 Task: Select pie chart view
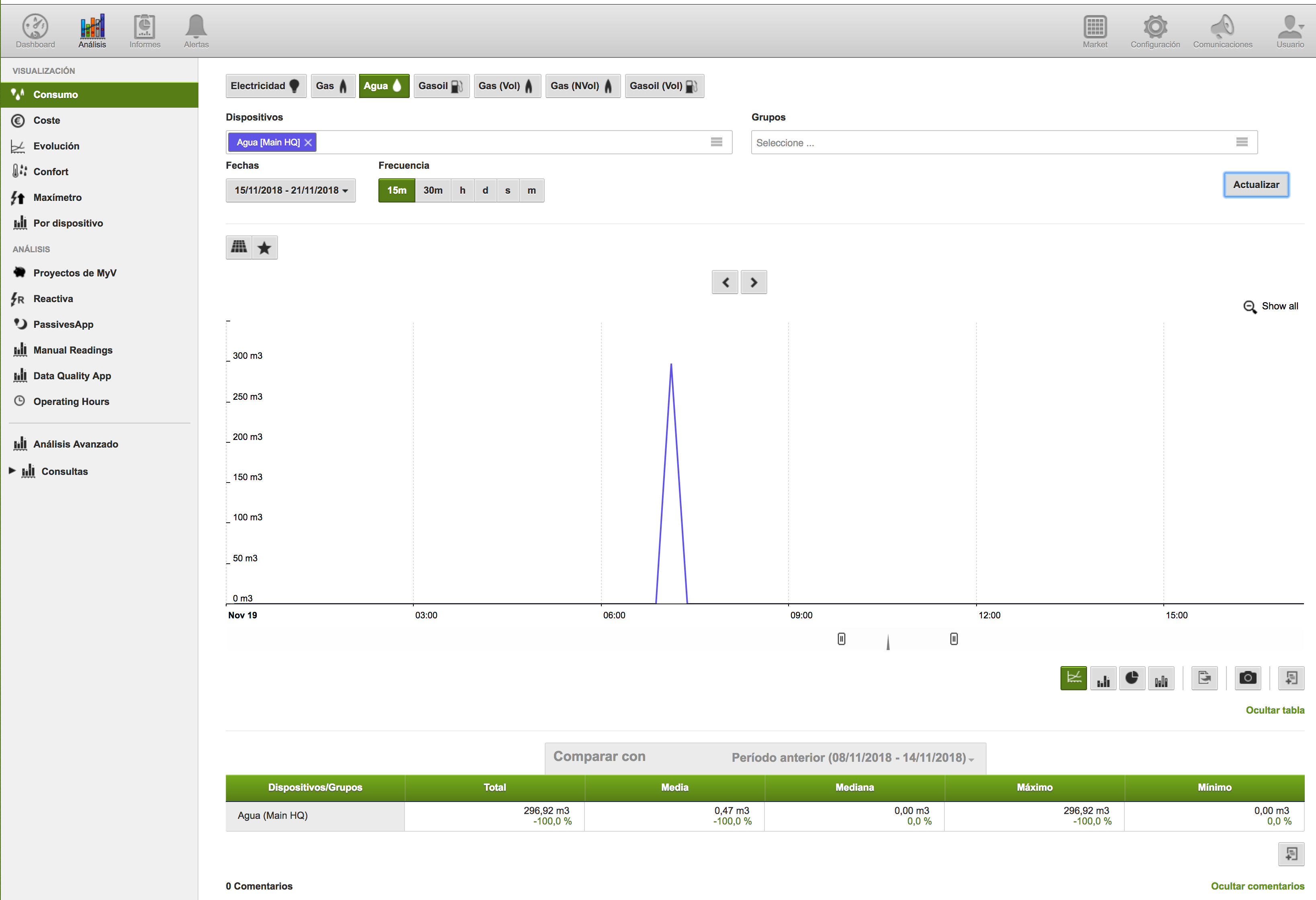click(1132, 678)
